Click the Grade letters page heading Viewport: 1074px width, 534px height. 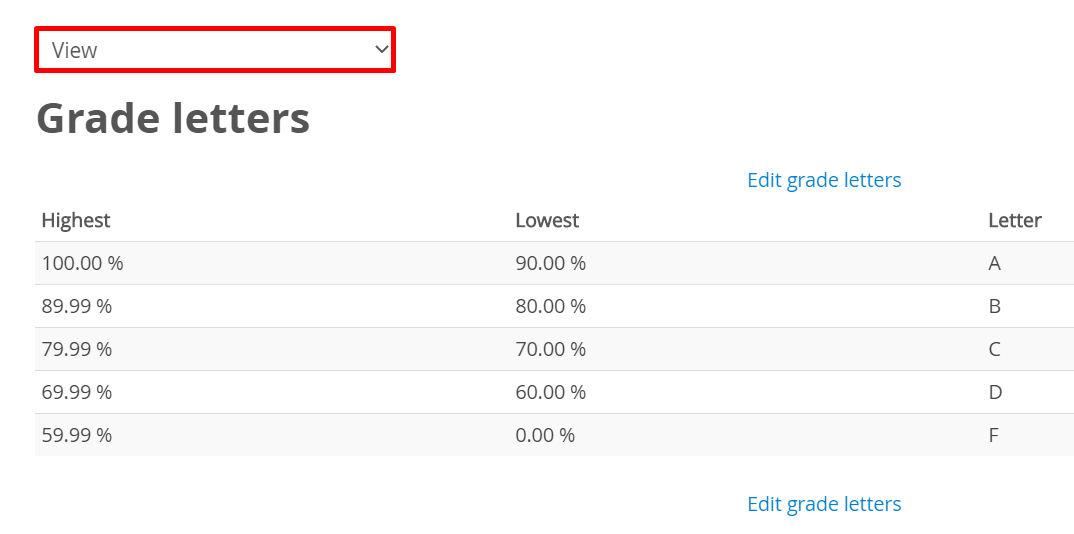(x=173, y=118)
